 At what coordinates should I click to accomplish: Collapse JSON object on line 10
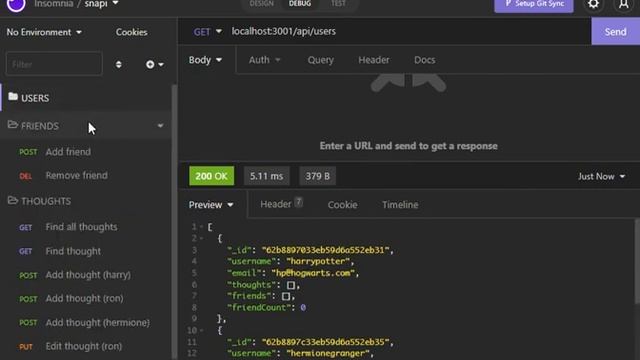click(x=201, y=330)
